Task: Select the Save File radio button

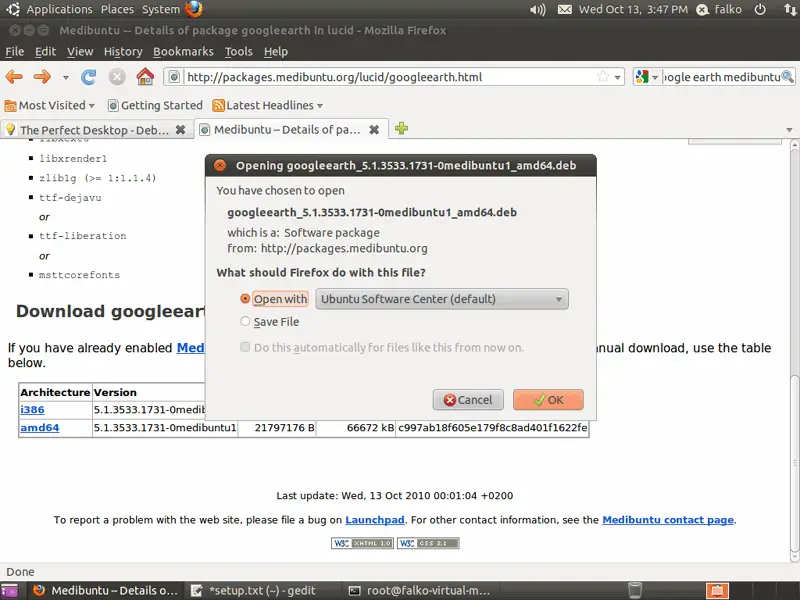Action: (x=245, y=321)
